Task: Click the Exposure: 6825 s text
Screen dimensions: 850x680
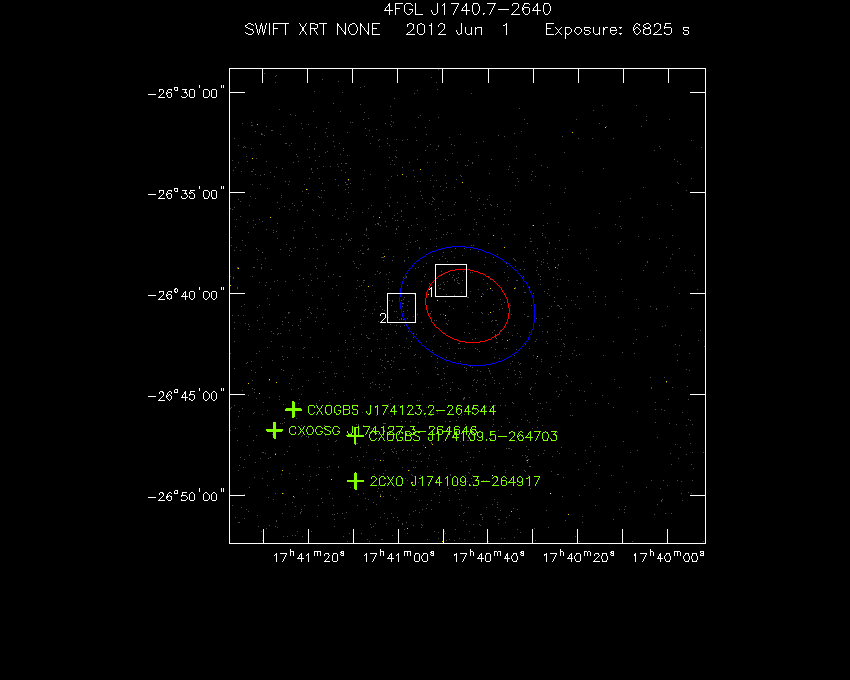Action: point(617,30)
